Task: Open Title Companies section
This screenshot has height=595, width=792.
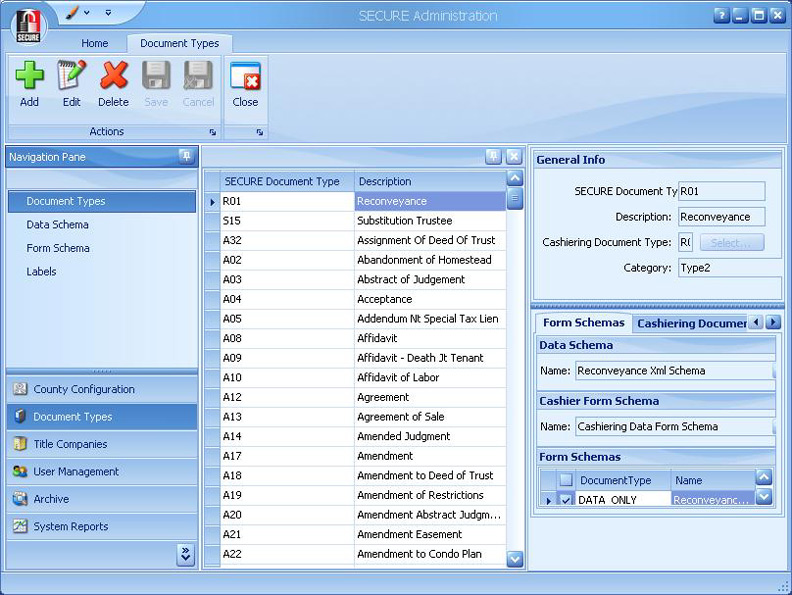Action: (x=70, y=444)
